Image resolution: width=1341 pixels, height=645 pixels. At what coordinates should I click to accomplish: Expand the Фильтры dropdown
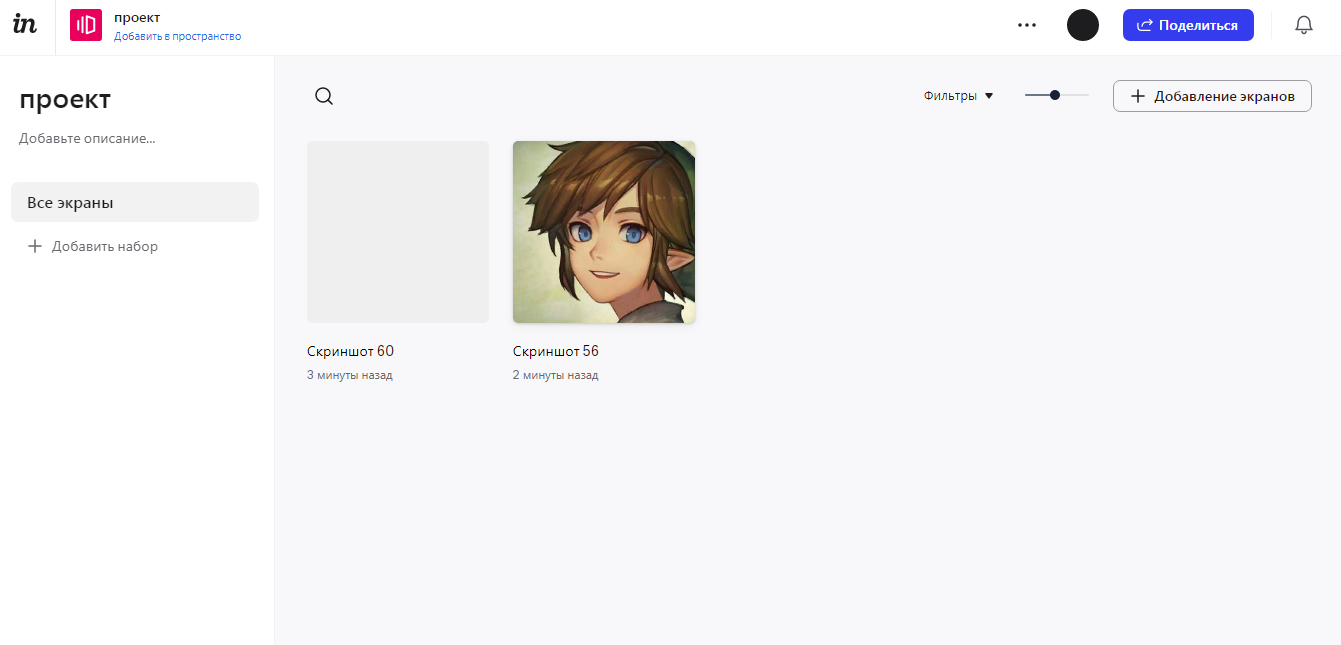point(958,96)
